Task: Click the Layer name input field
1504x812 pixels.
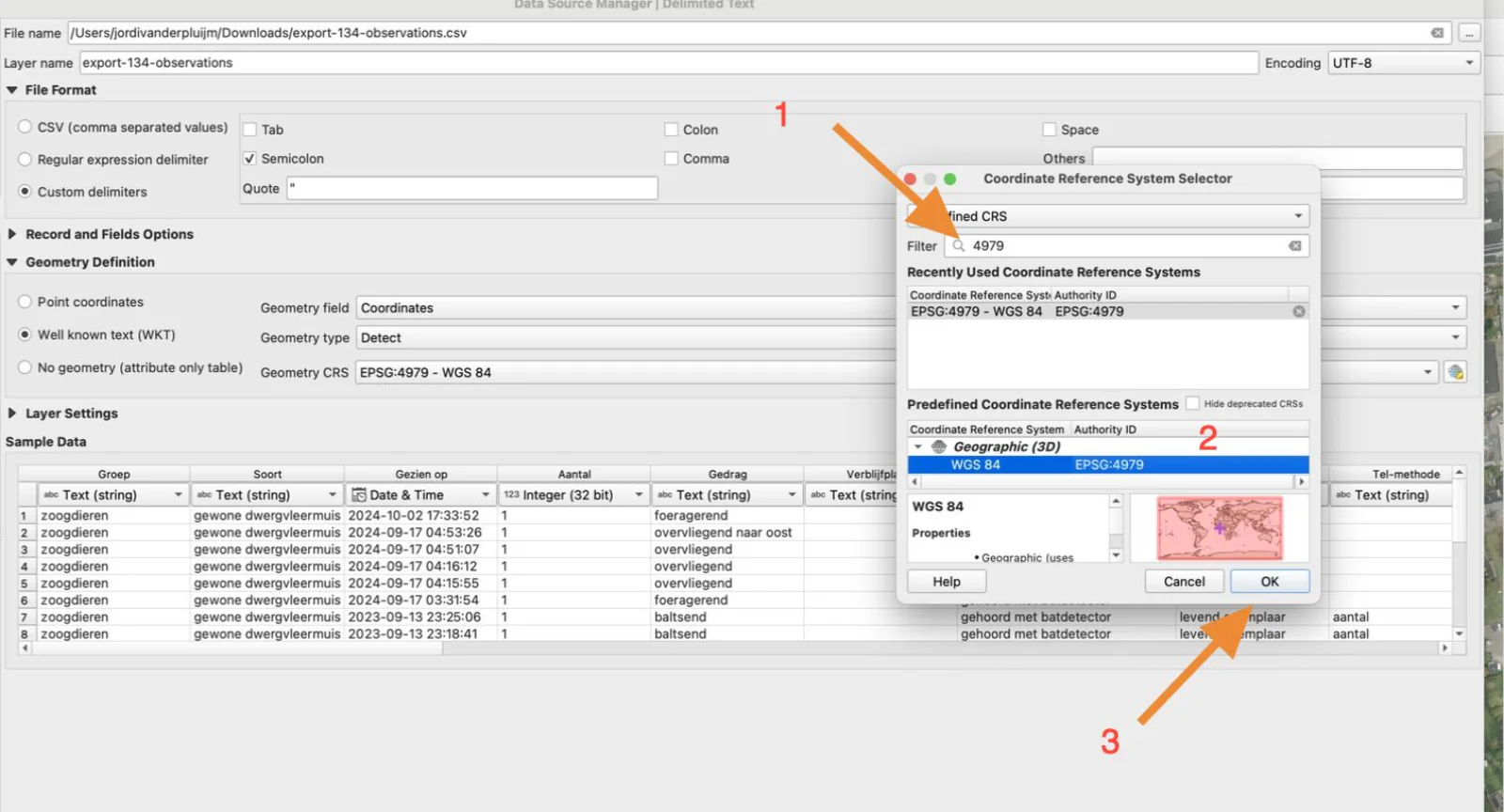Action: coord(668,63)
